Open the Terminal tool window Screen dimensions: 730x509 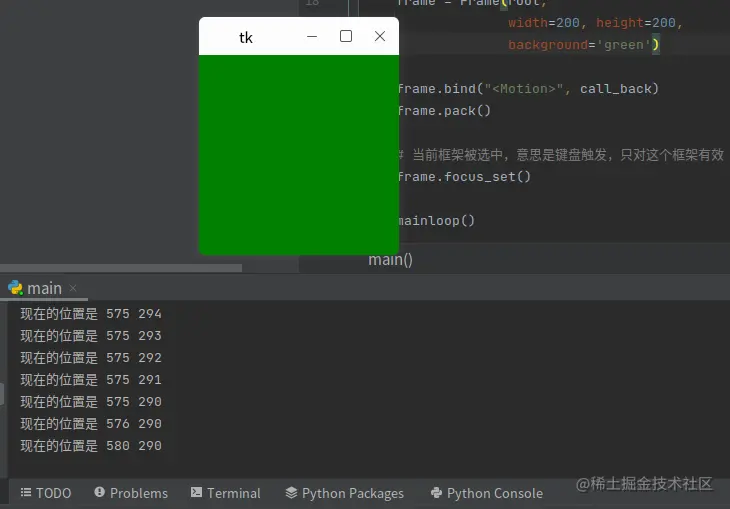tap(226, 493)
